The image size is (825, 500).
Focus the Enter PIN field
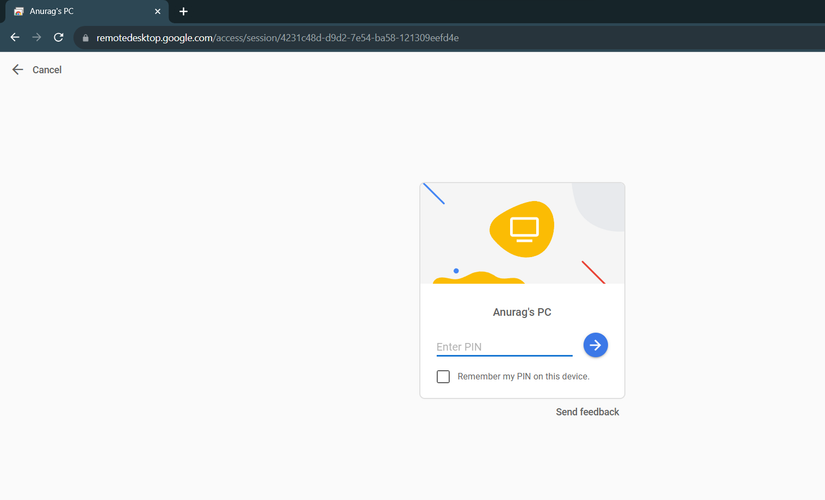point(504,347)
